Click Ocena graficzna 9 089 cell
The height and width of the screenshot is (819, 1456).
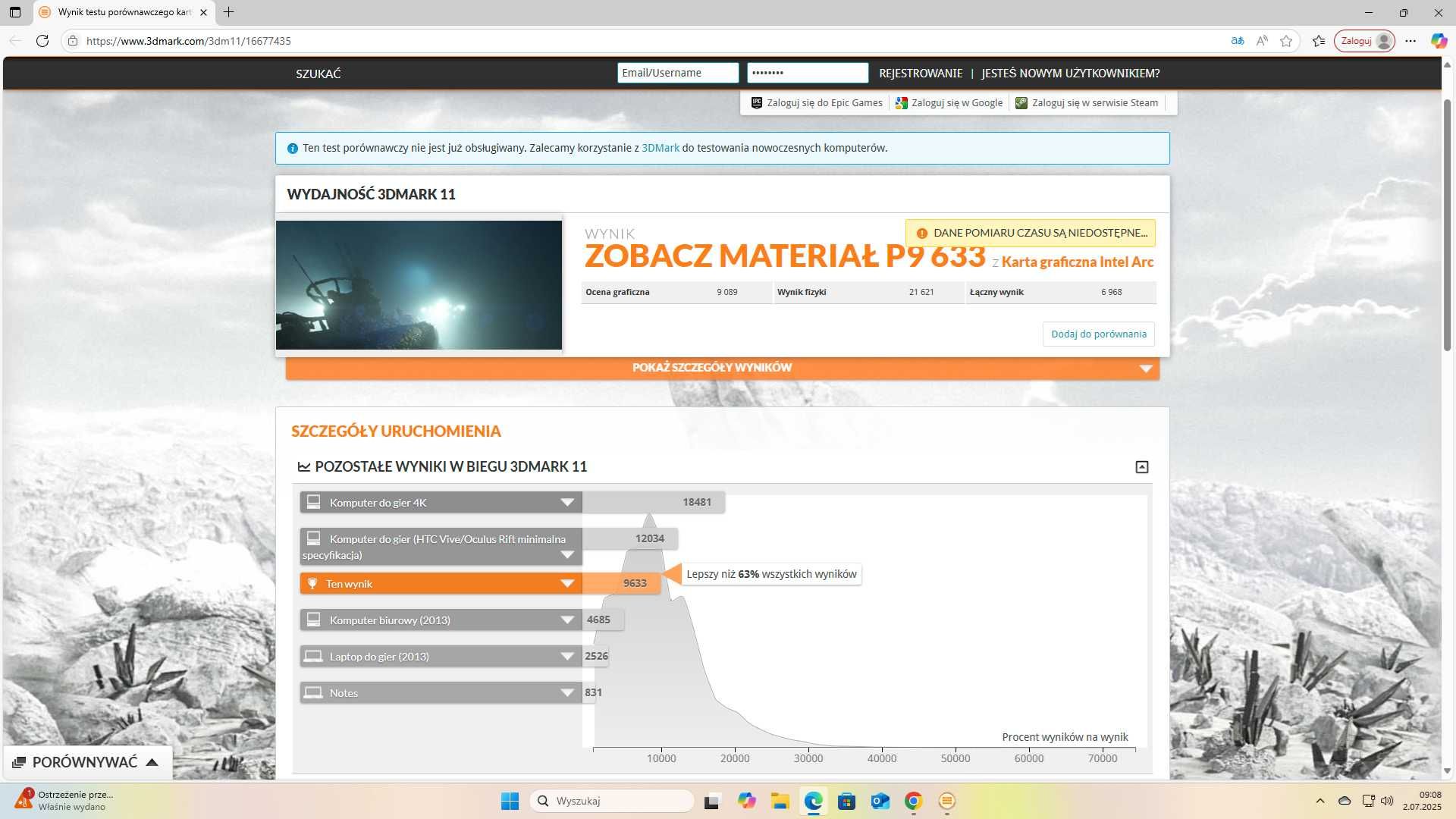pyautogui.click(x=676, y=292)
